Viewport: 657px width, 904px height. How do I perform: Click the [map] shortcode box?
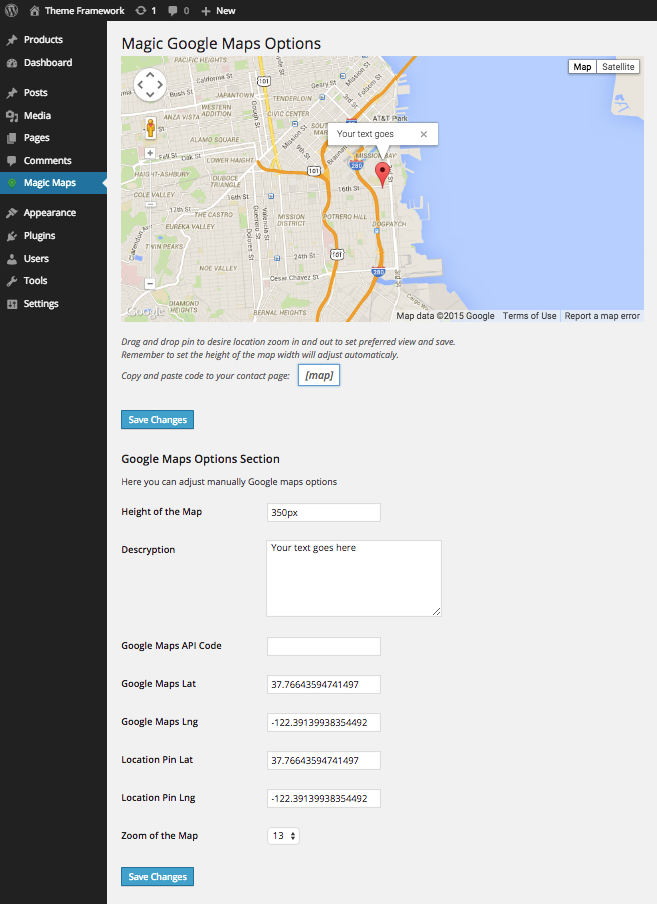pyautogui.click(x=319, y=375)
